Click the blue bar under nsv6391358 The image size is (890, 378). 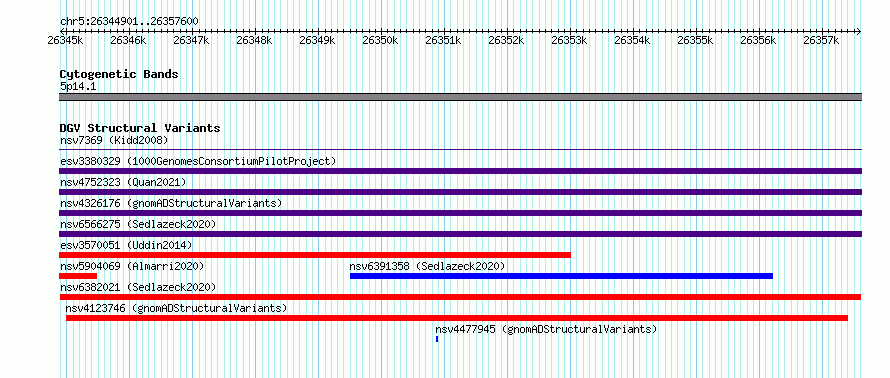(561, 276)
